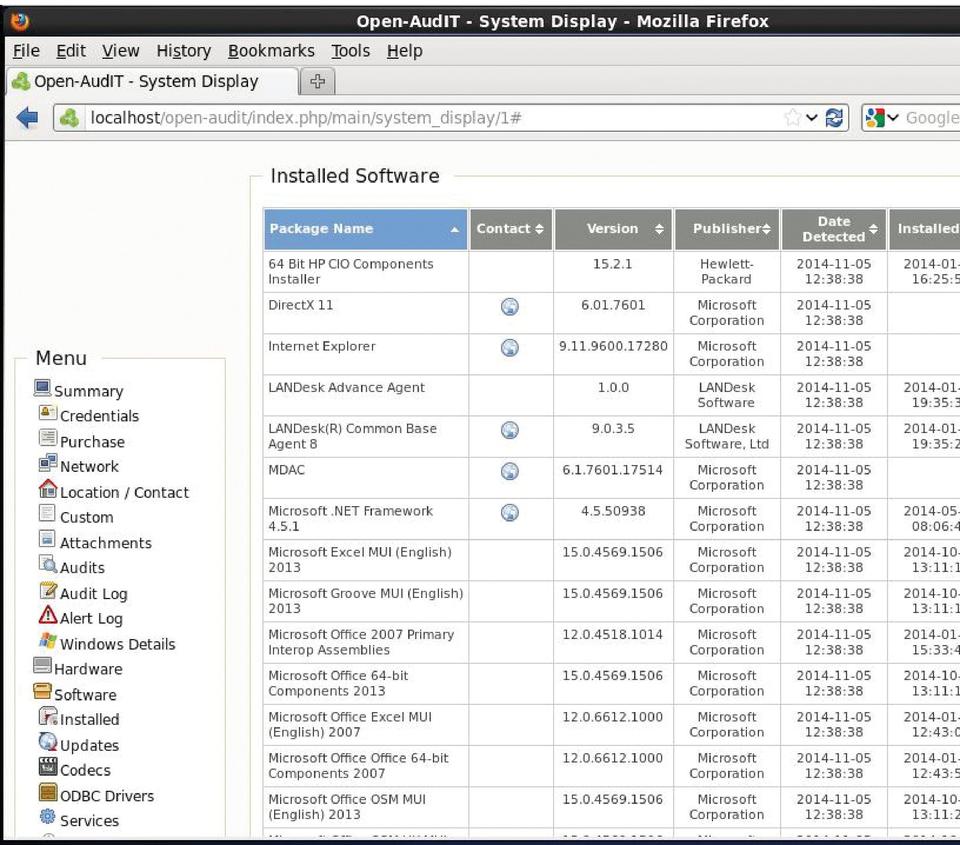Open the Windows Details menu link
This screenshot has width=960, height=845.
pyautogui.click(x=117, y=644)
